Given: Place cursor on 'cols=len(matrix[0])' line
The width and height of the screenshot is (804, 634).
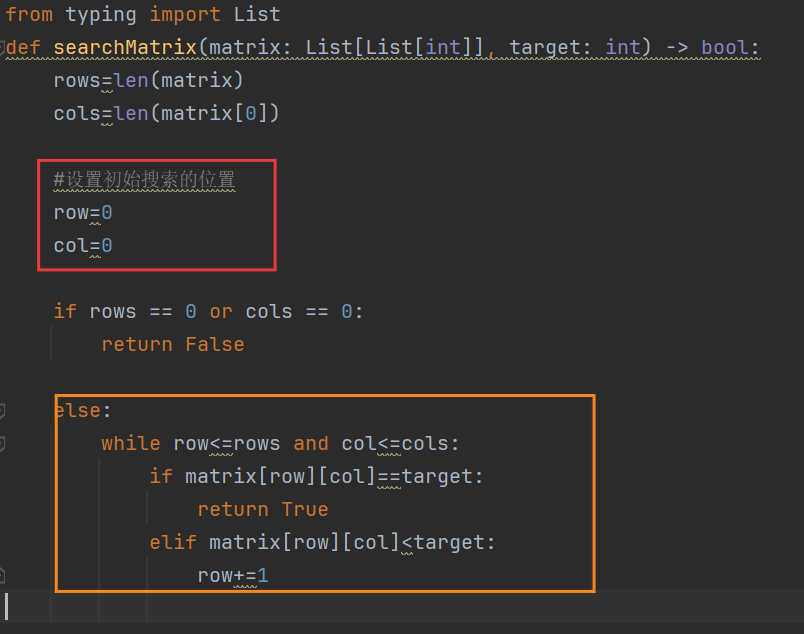Looking at the screenshot, I should pos(166,113).
